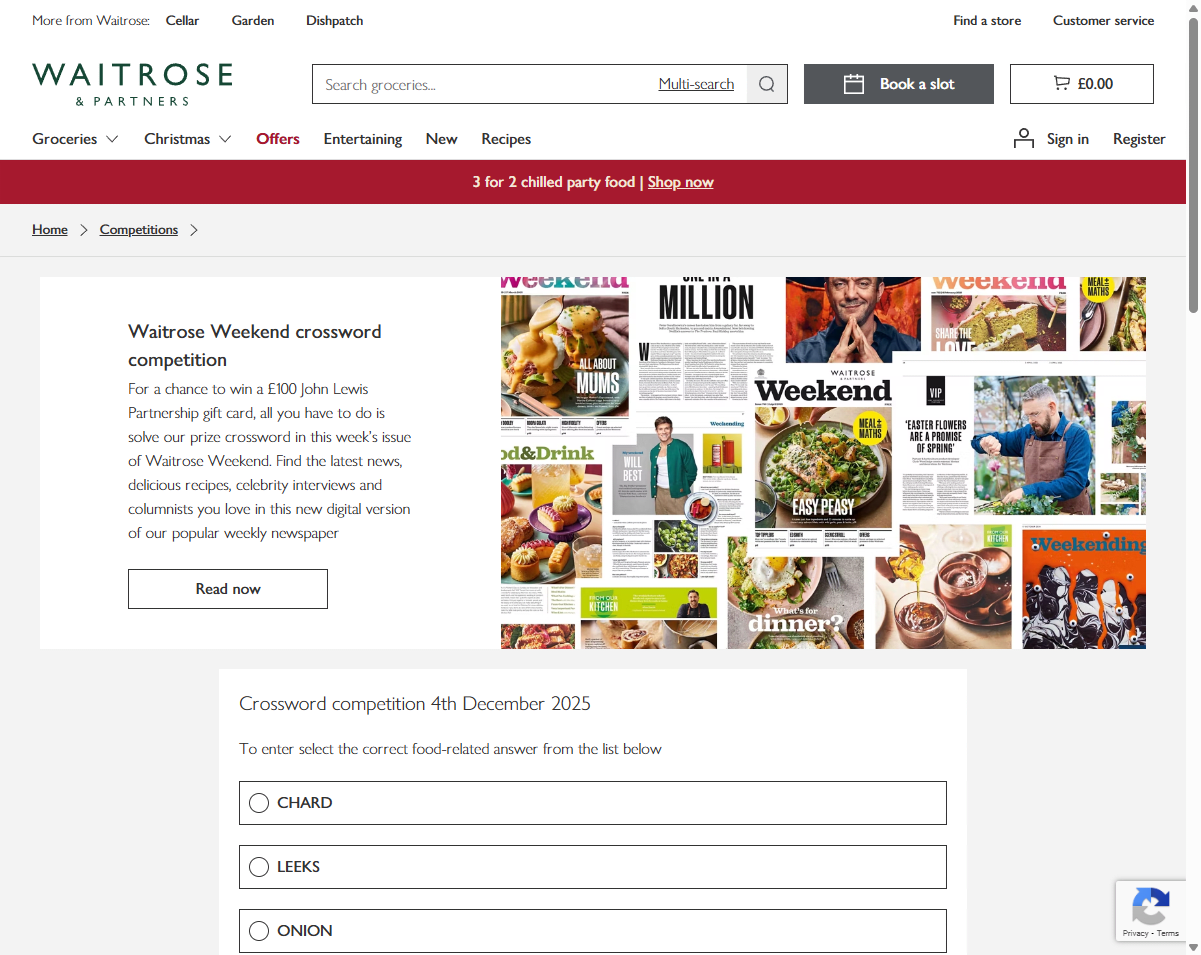This screenshot has width=1201, height=955.
Task: Click the page vertical scrollbar
Action: pos(1193,477)
